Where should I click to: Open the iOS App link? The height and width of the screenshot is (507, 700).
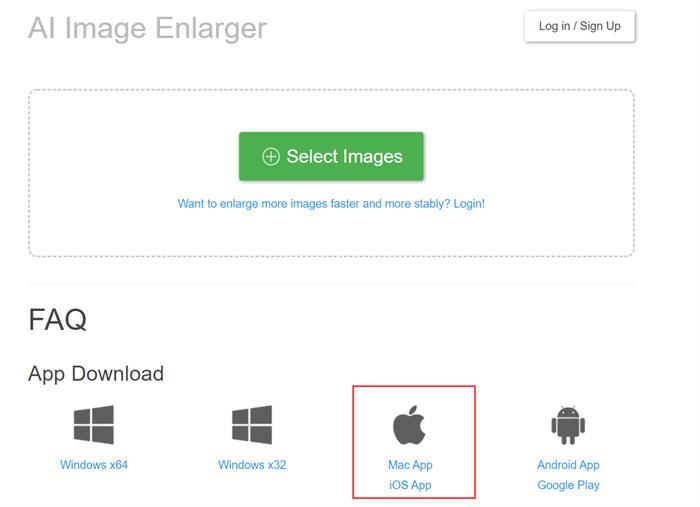coord(410,485)
